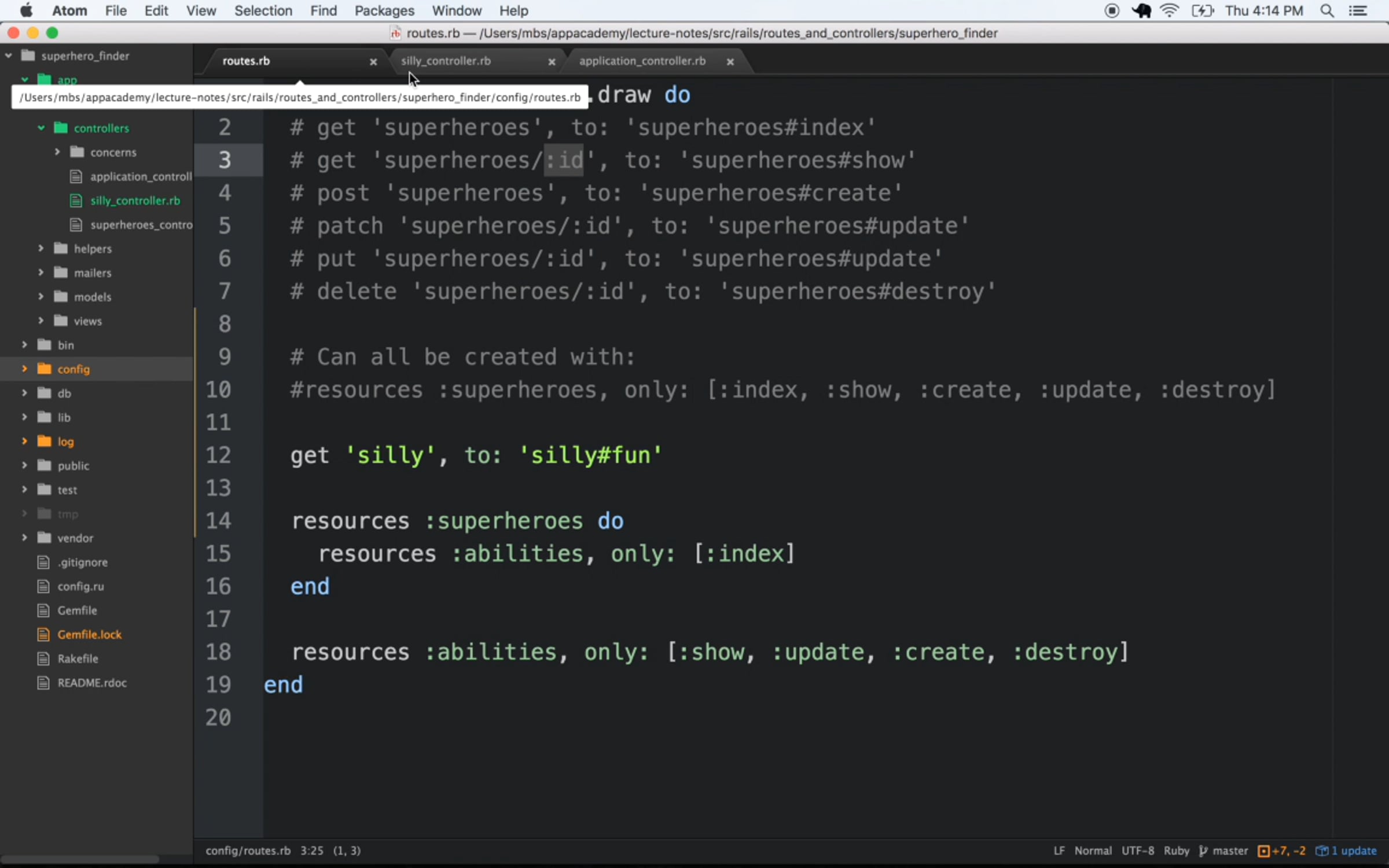Click the :abilities symbol on line 15
Image resolution: width=1389 pixels, height=868 pixels.
pyautogui.click(x=517, y=554)
